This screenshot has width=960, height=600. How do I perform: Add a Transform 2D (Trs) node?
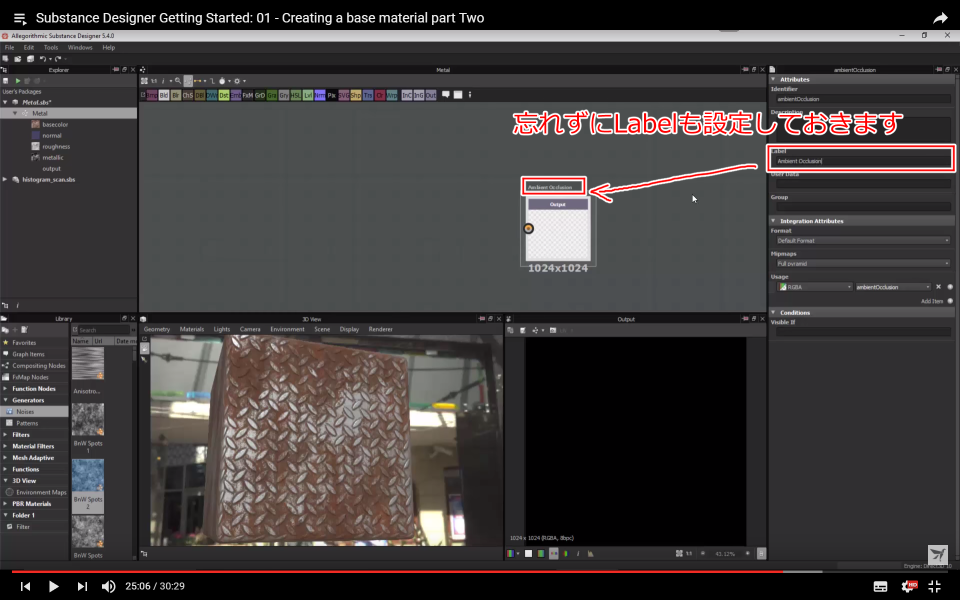[x=368, y=95]
